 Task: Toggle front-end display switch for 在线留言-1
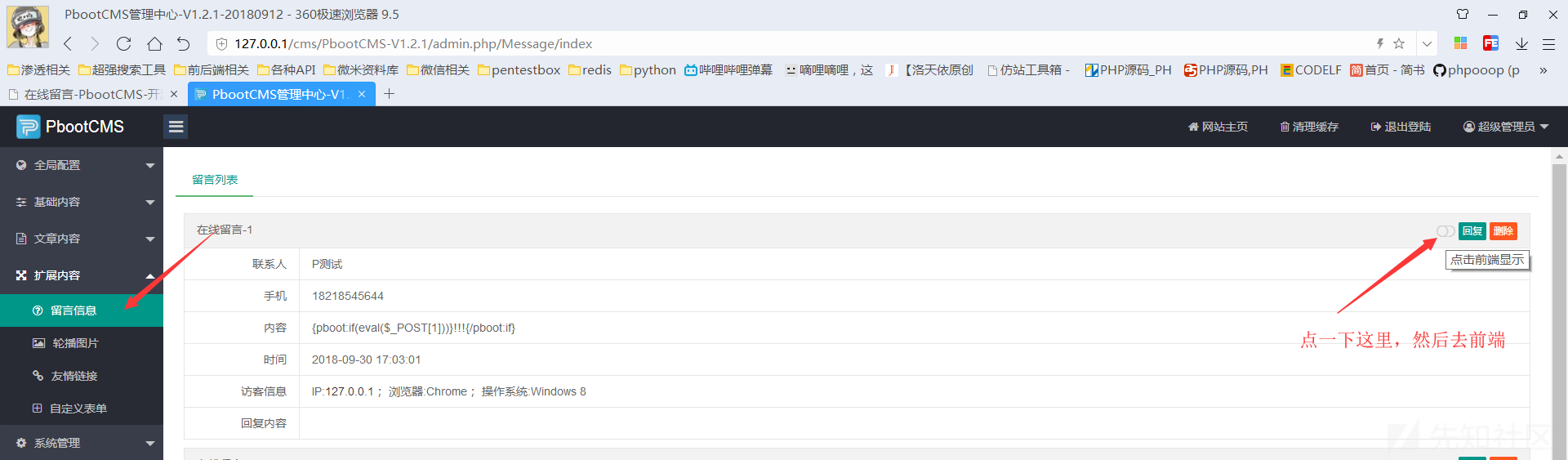[1445, 231]
